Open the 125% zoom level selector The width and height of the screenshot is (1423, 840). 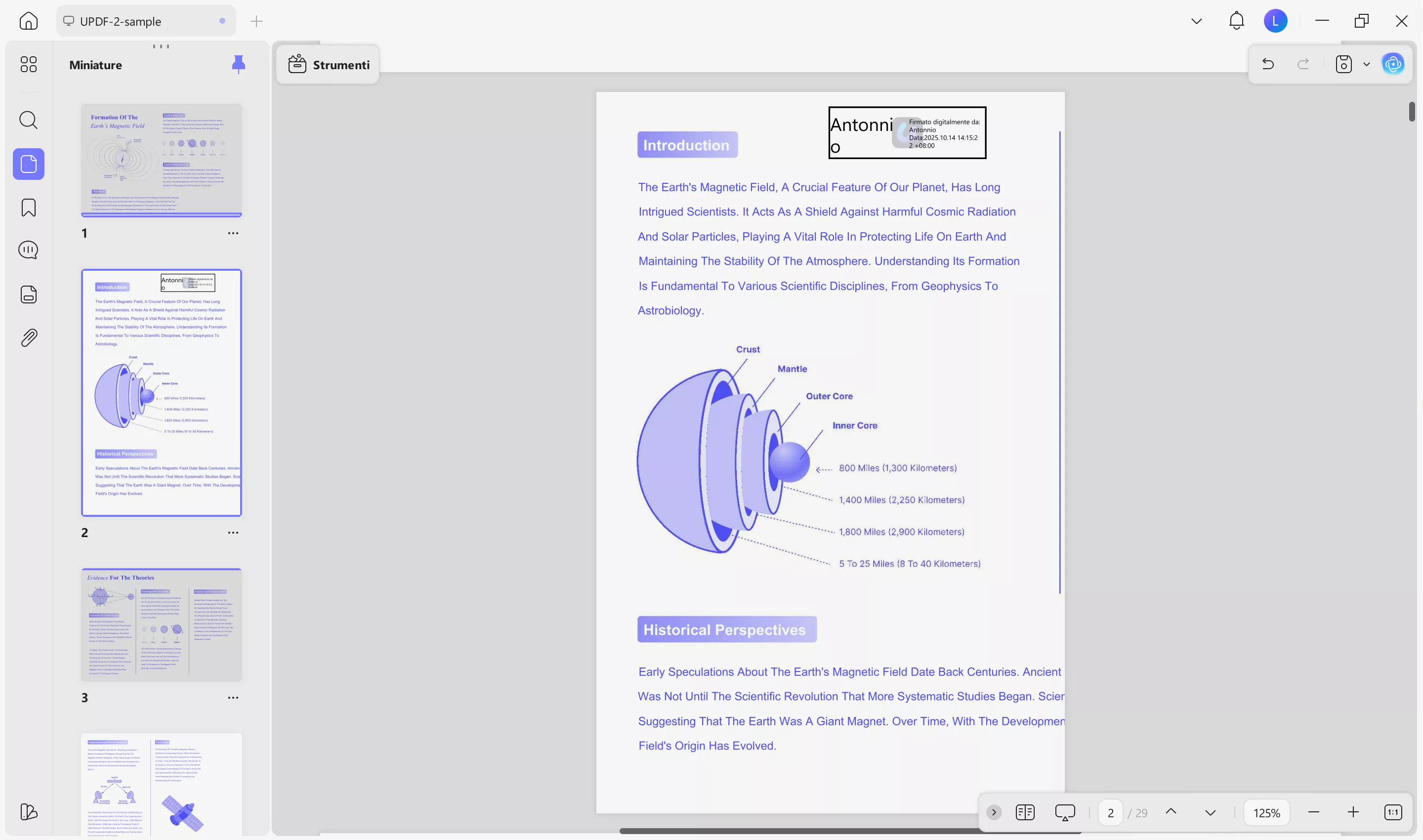pos(1267,812)
